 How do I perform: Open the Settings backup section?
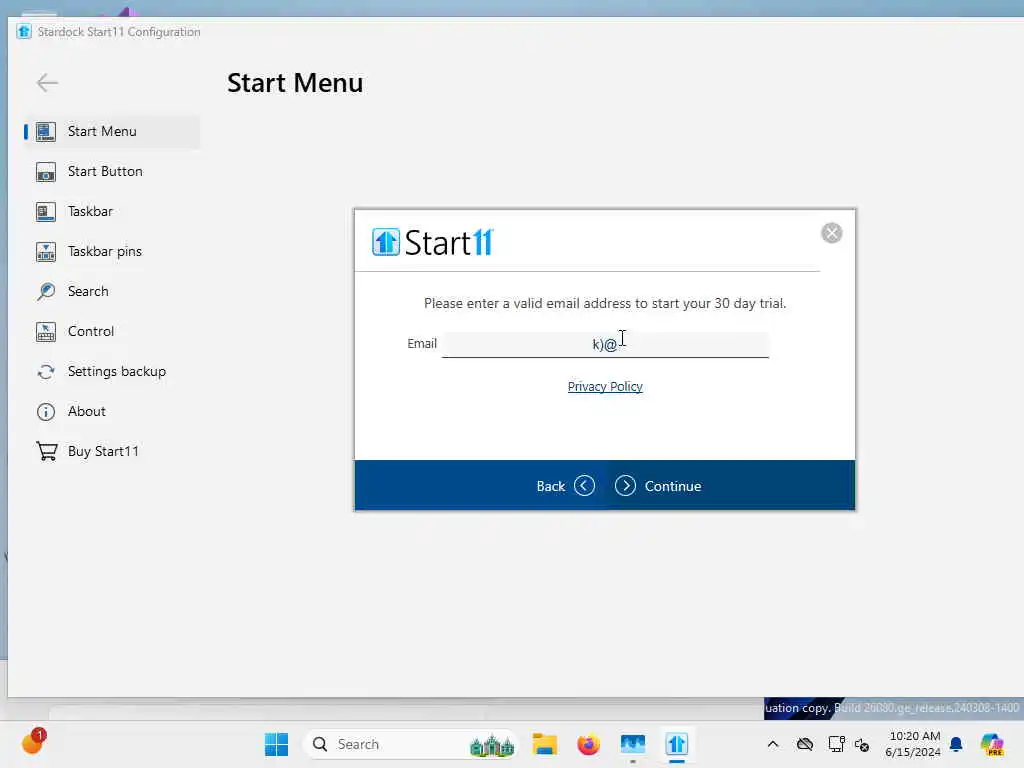(x=117, y=372)
